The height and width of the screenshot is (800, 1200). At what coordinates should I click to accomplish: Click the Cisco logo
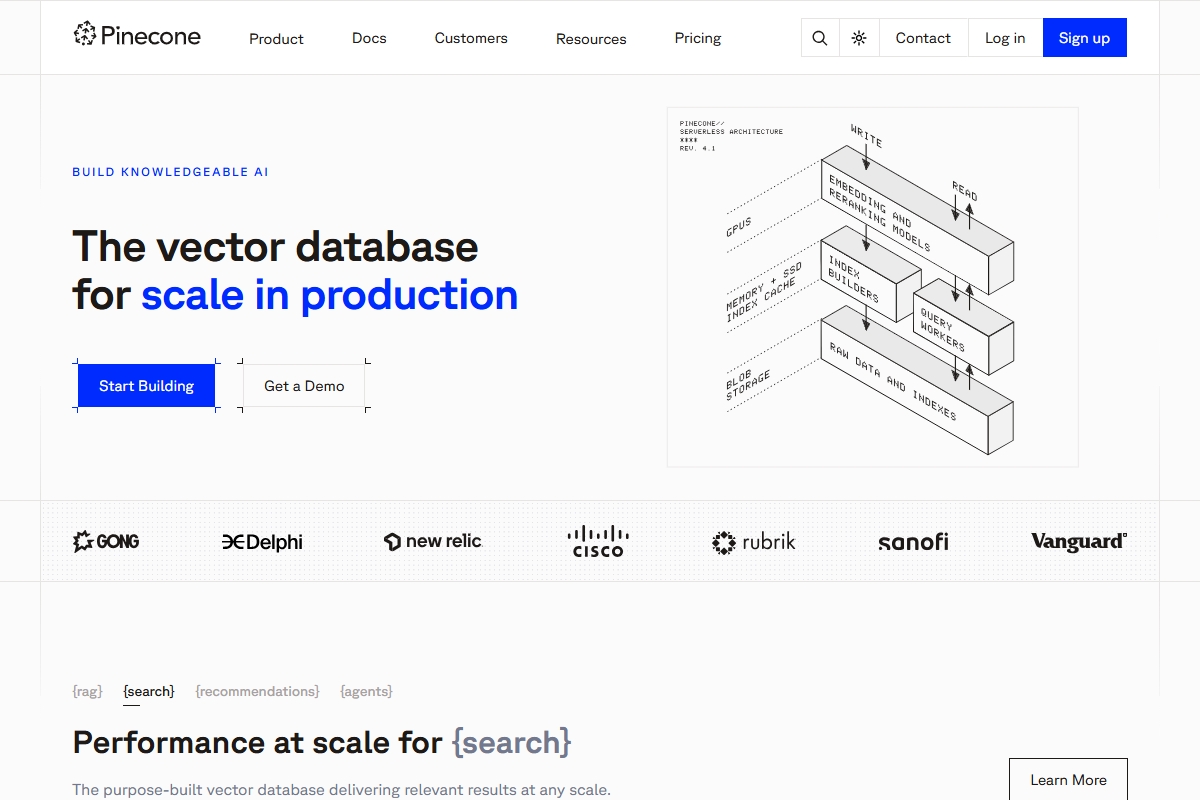tap(598, 541)
